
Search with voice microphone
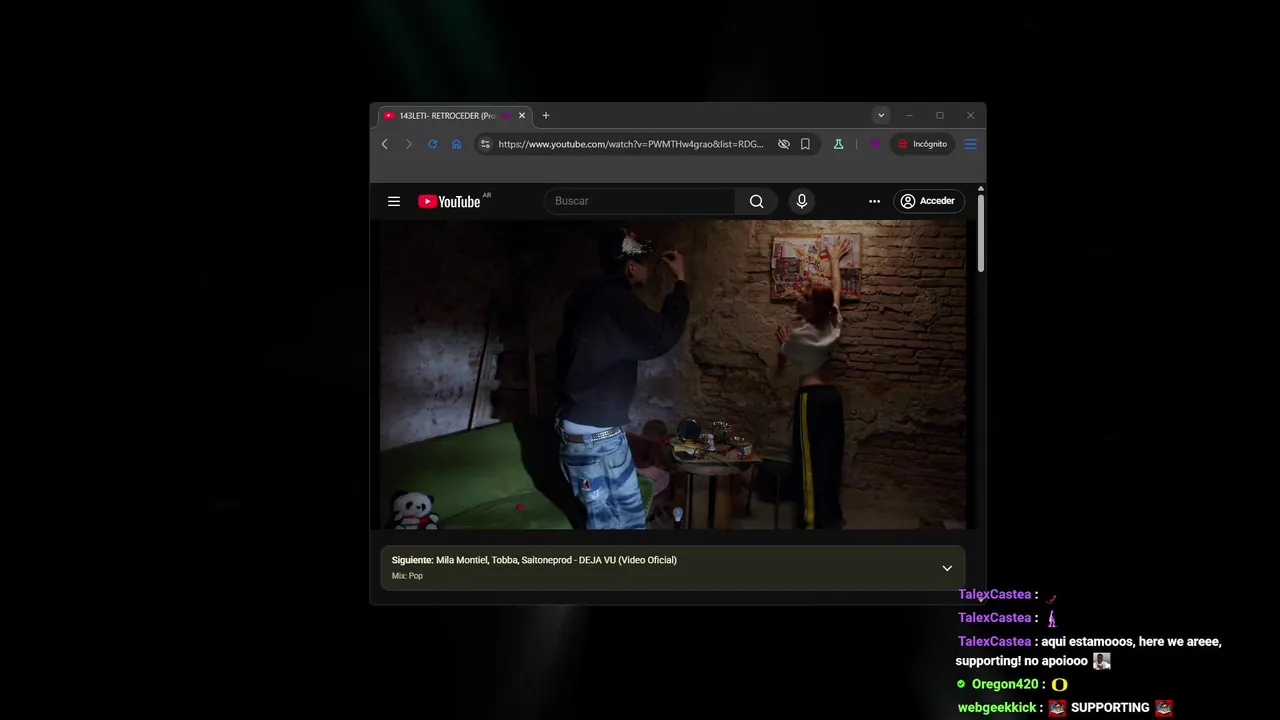tap(801, 201)
